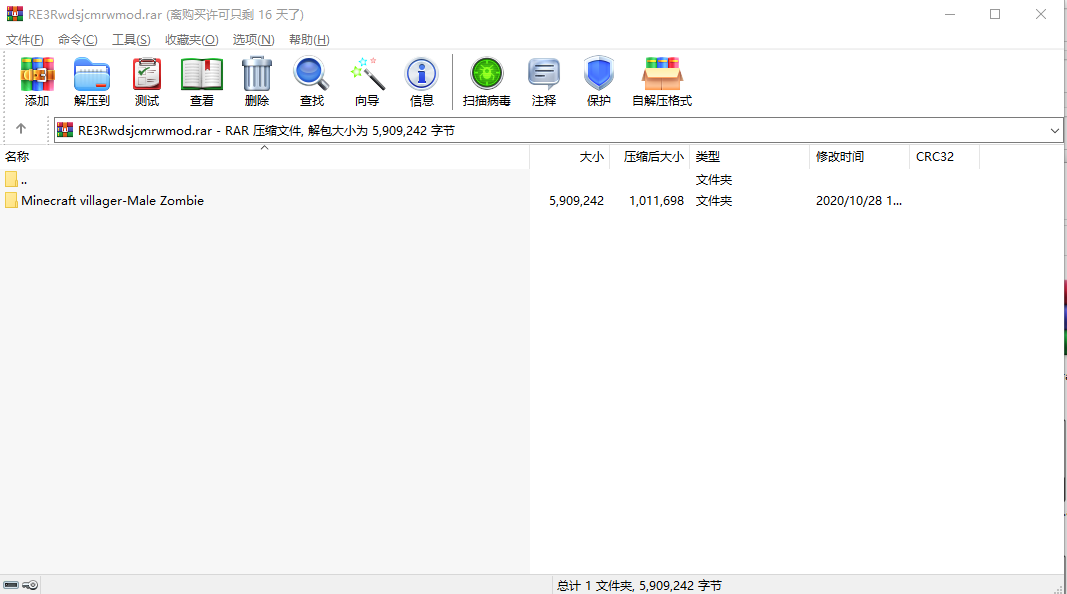Close the WinRAR window
The width and height of the screenshot is (1067, 594).
tap(1040, 14)
